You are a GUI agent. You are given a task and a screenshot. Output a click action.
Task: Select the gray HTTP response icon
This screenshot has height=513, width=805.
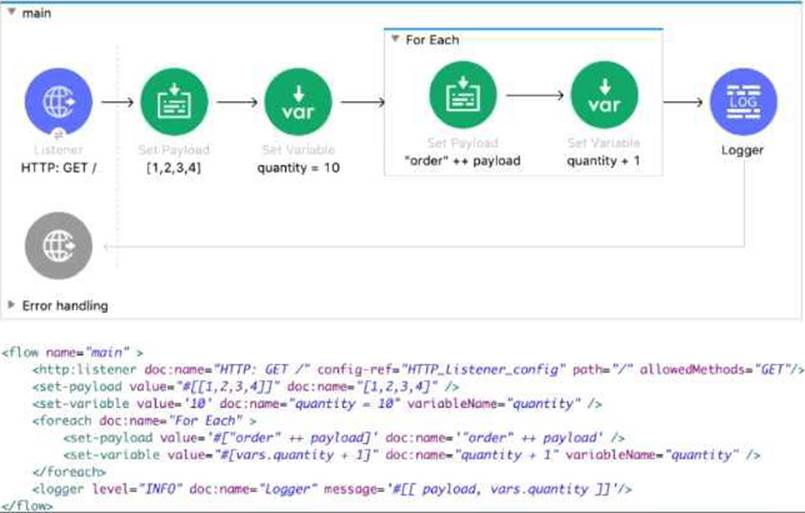coord(59,246)
